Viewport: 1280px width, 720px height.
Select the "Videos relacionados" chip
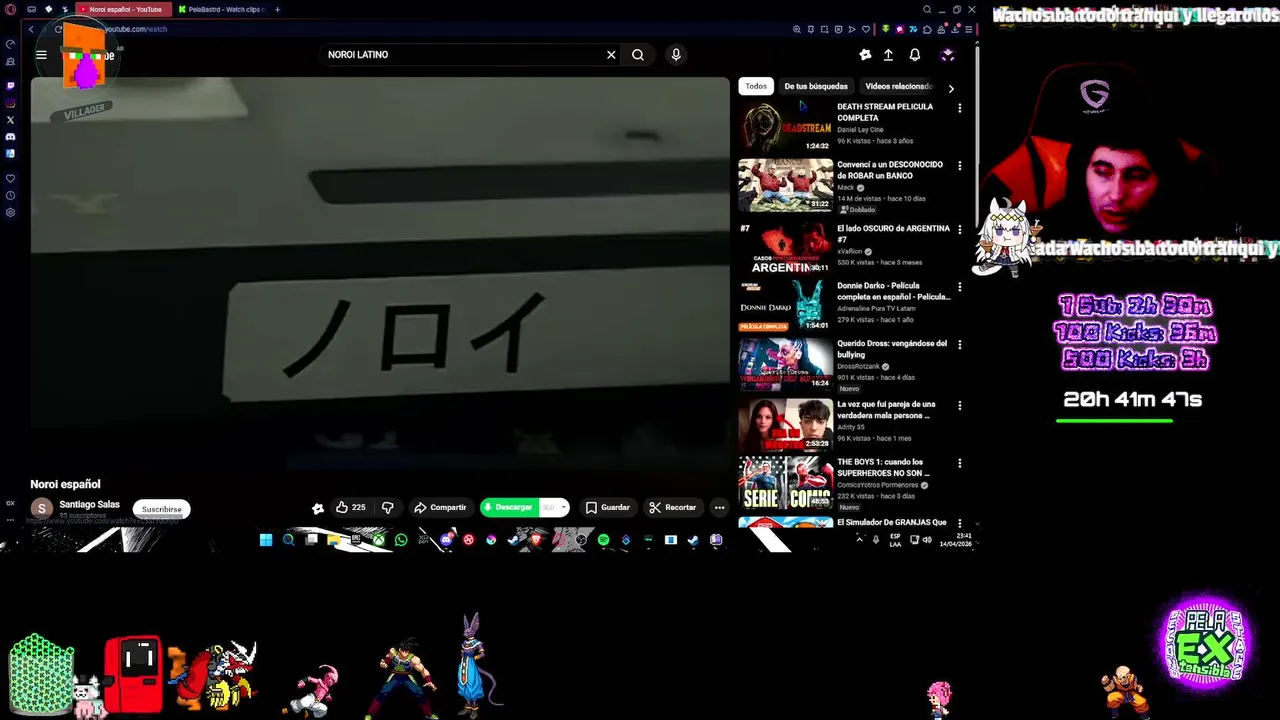(x=897, y=86)
